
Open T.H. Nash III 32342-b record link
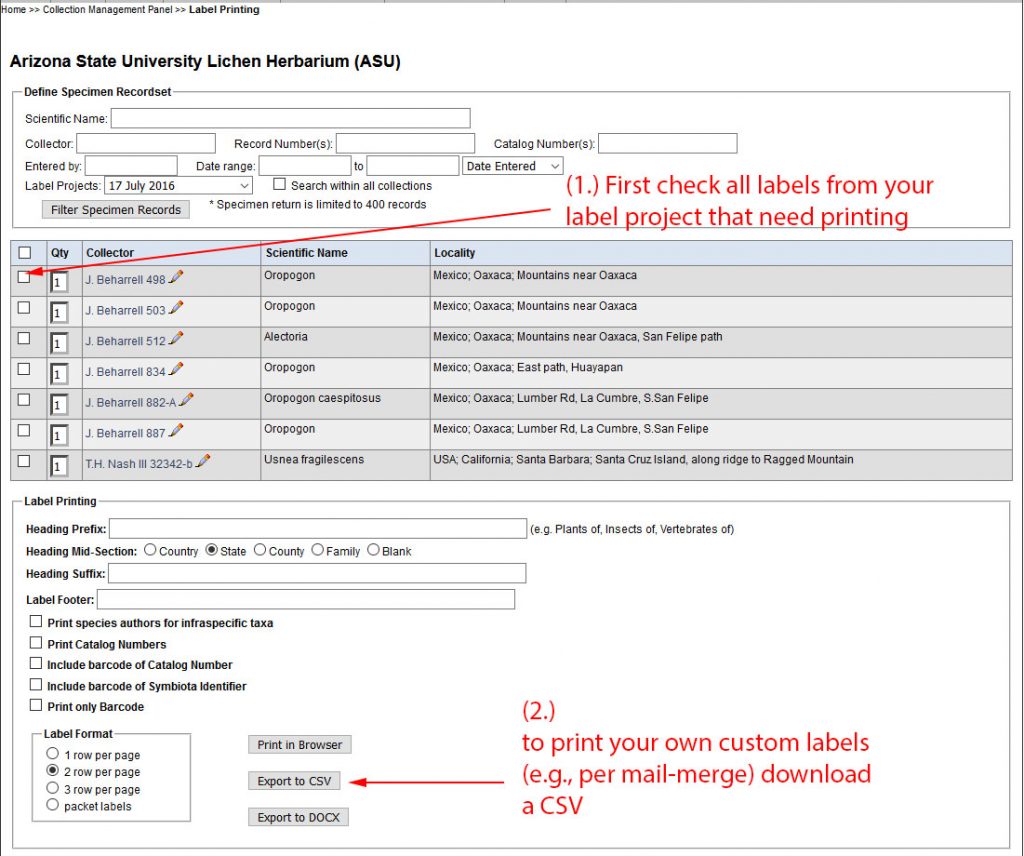(x=138, y=464)
